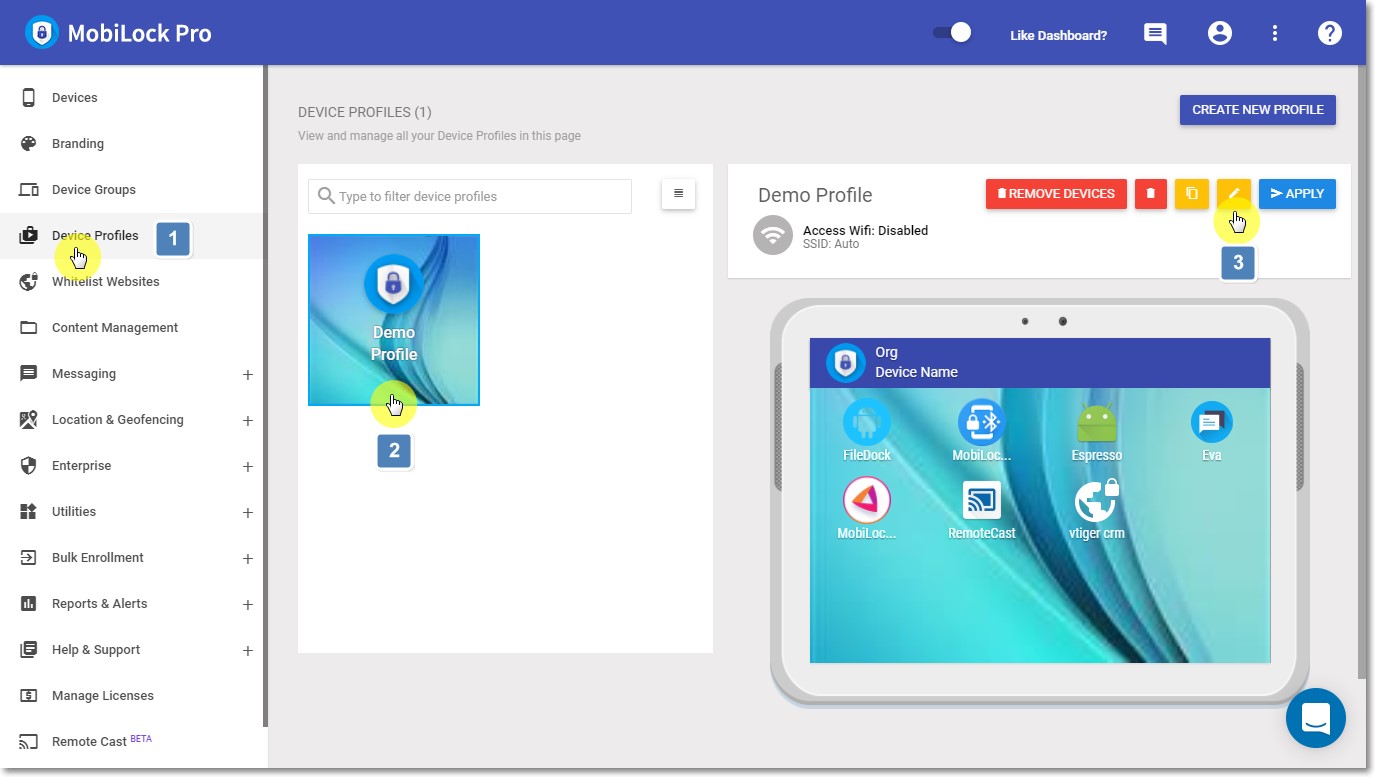Open Devices in sidebar
This screenshot has height=777, width=1375.
(132, 98)
